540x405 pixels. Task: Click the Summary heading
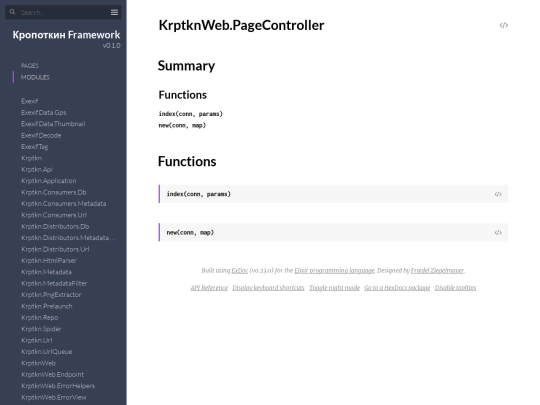186,66
